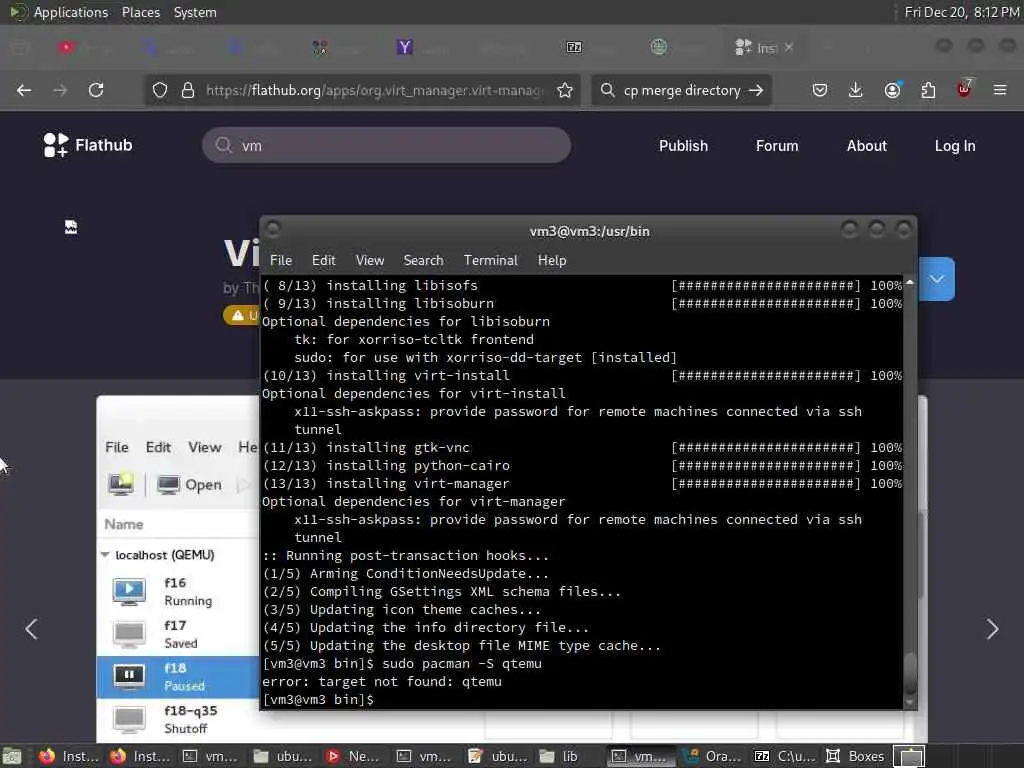The image size is (1024, 768).
Task: Click the Flathub search field containing 'vm'
Action: 387,145
